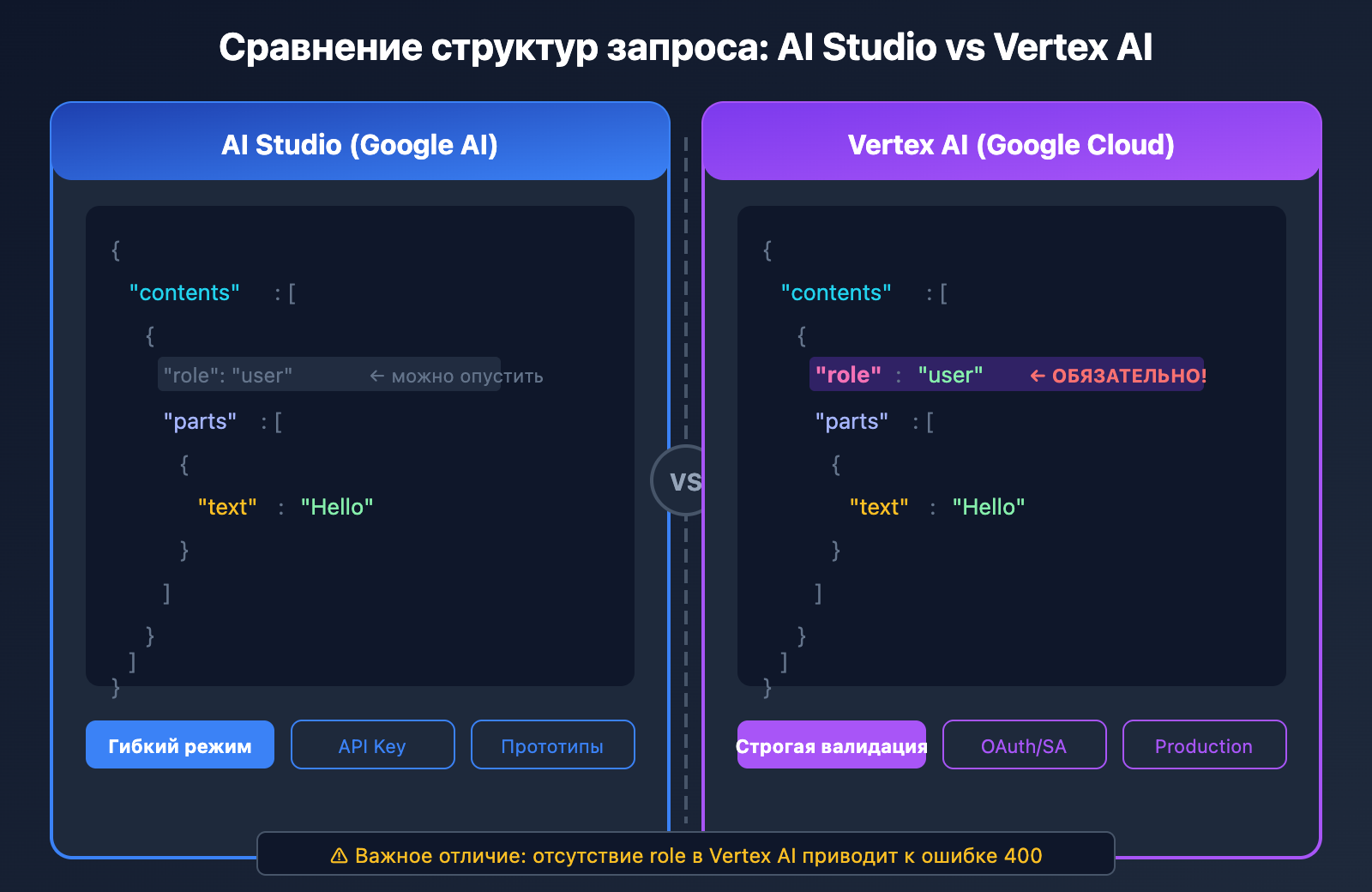Click the bottom banner about ошибке 400
This screenshot has height=892, width=1372.
point(685,854)
